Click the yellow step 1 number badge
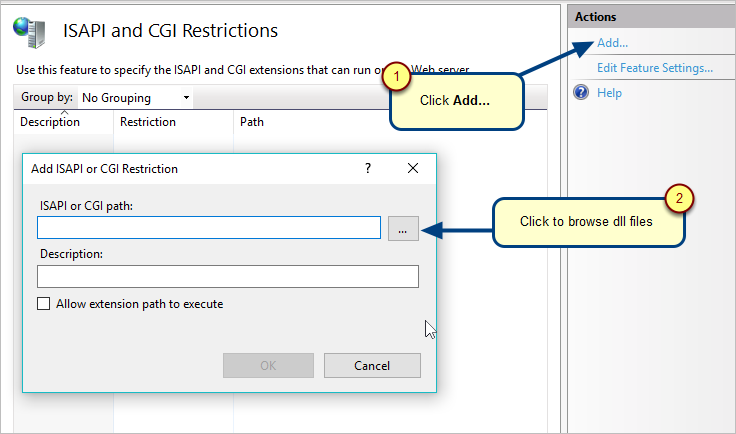The width and height of the screenshot is (736, 434). coord(397,76)
